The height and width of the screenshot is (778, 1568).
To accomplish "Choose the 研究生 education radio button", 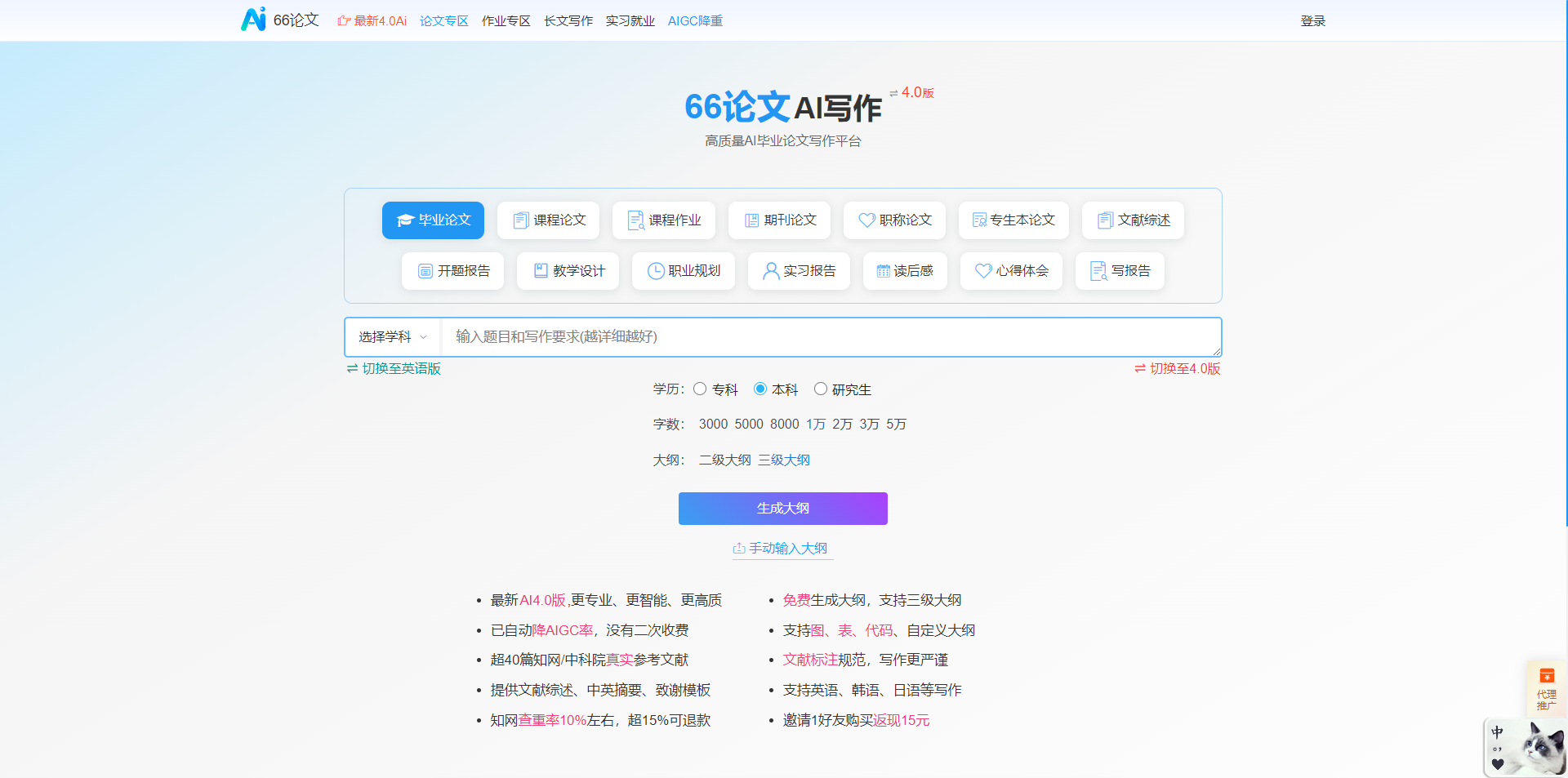I will pyautogui.click(x=821, y=389).
